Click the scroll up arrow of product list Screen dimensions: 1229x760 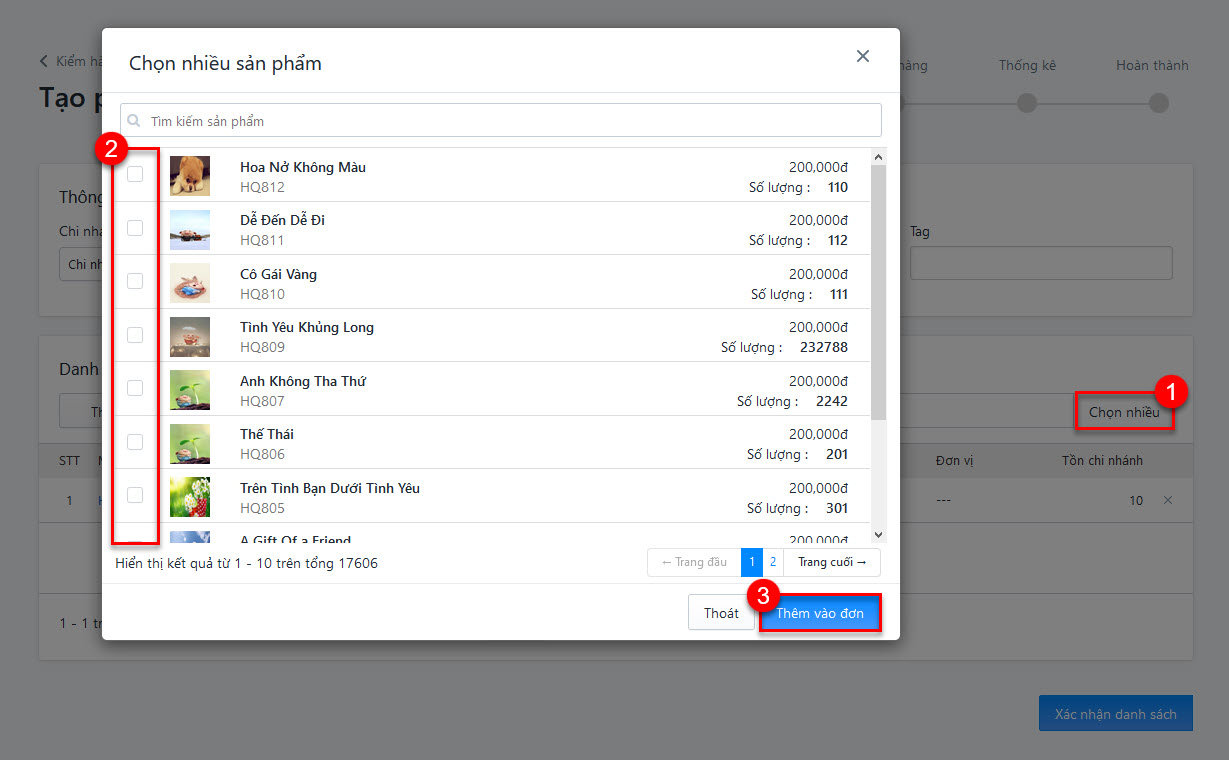coord(878,157)
